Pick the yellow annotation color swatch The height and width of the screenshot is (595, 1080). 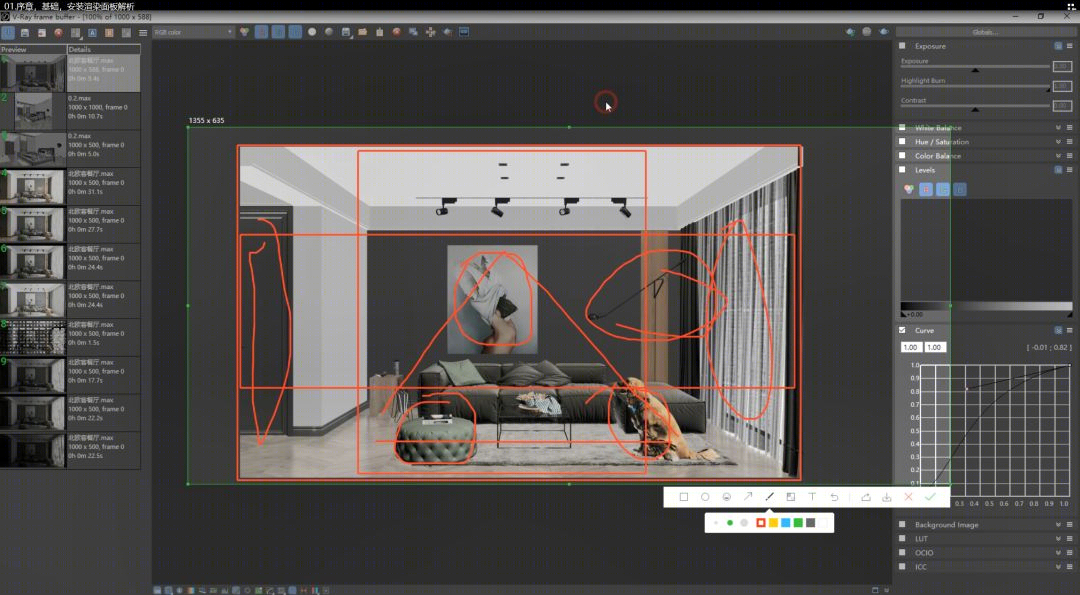tap(773, 523)
